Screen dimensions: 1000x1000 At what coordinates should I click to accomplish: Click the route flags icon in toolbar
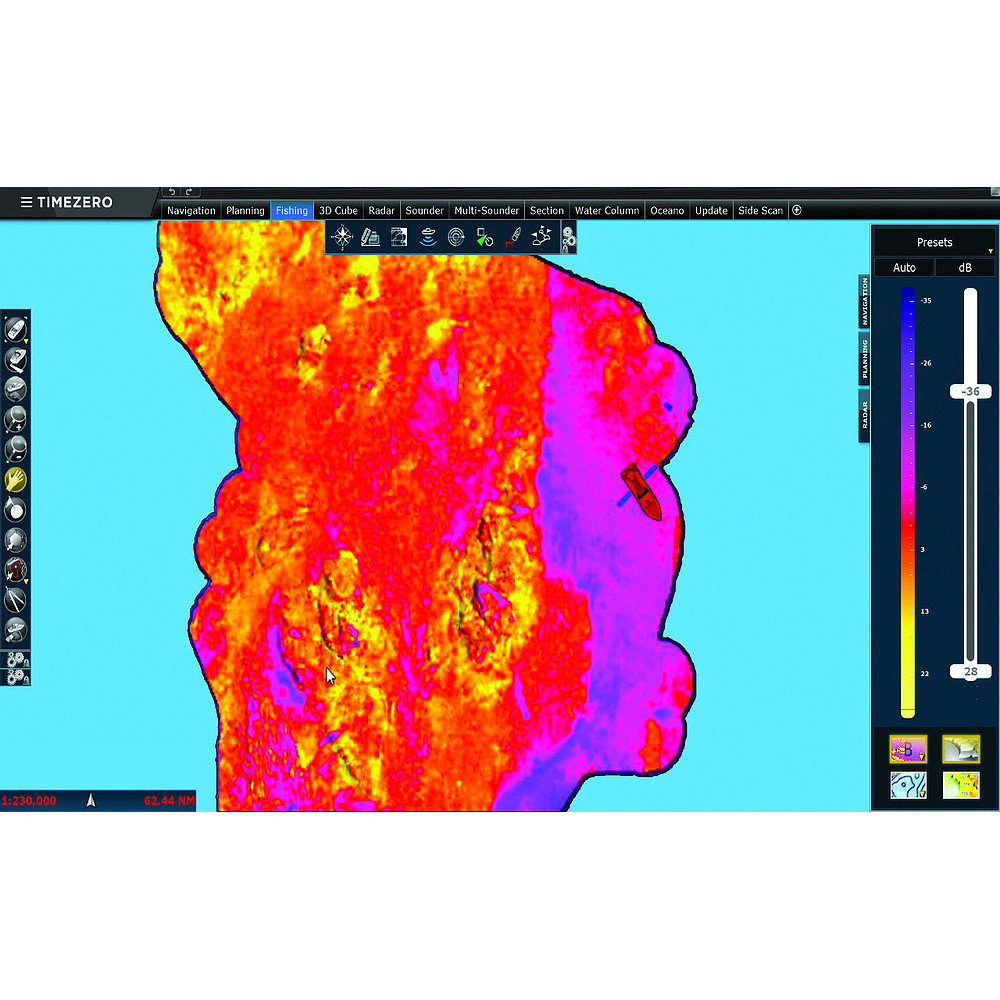541,237
